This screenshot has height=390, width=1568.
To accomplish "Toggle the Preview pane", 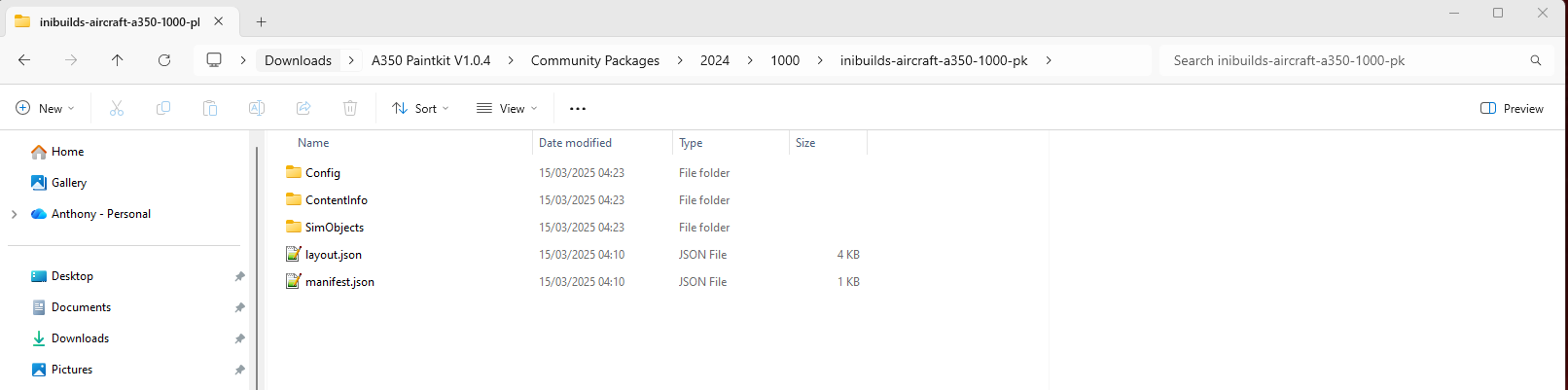I will click(x=1512, y=108).
